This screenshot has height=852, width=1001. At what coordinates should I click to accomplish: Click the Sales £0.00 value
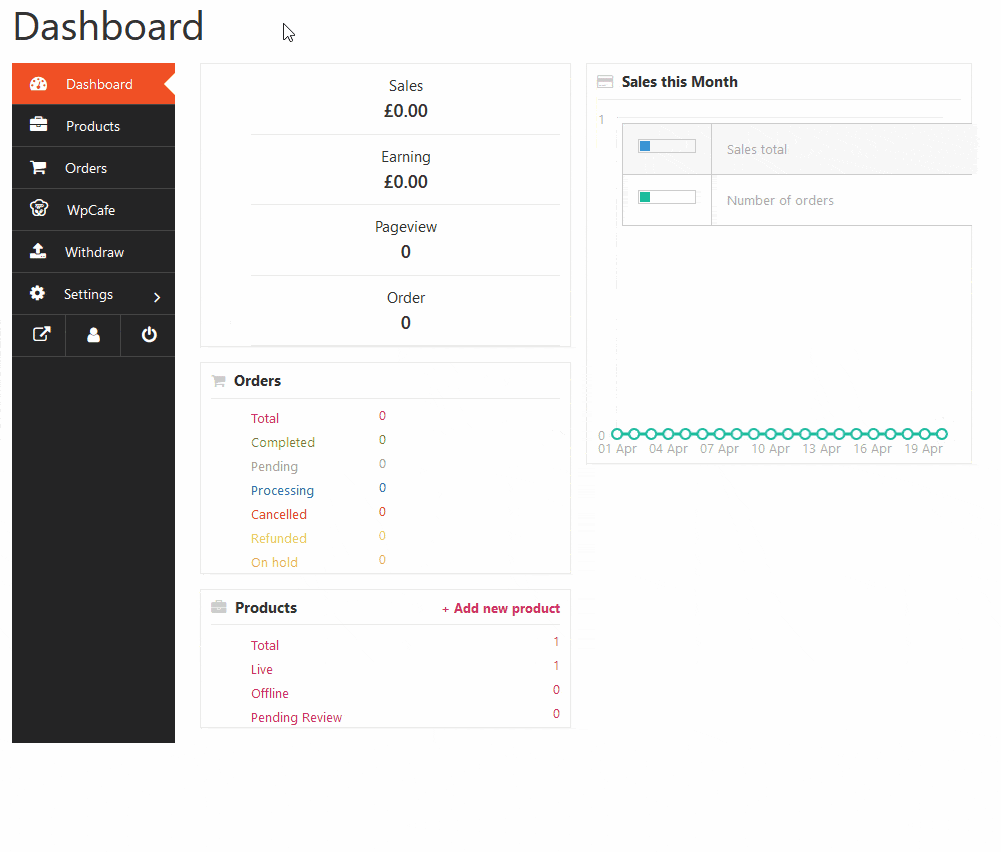406,111
